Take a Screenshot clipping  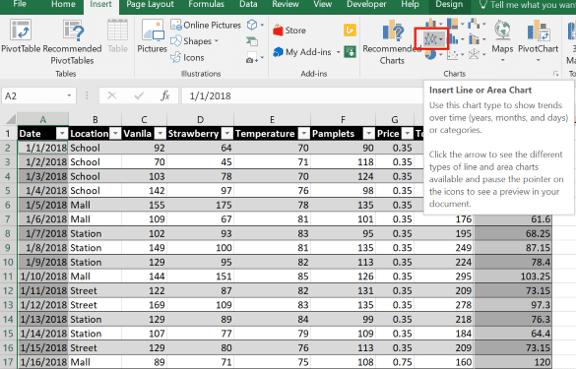255,57
